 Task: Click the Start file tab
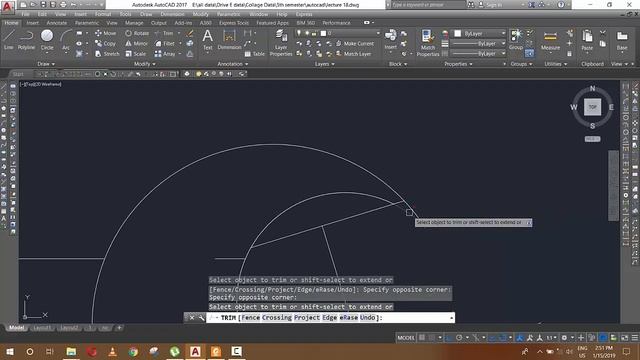[18, 74]
